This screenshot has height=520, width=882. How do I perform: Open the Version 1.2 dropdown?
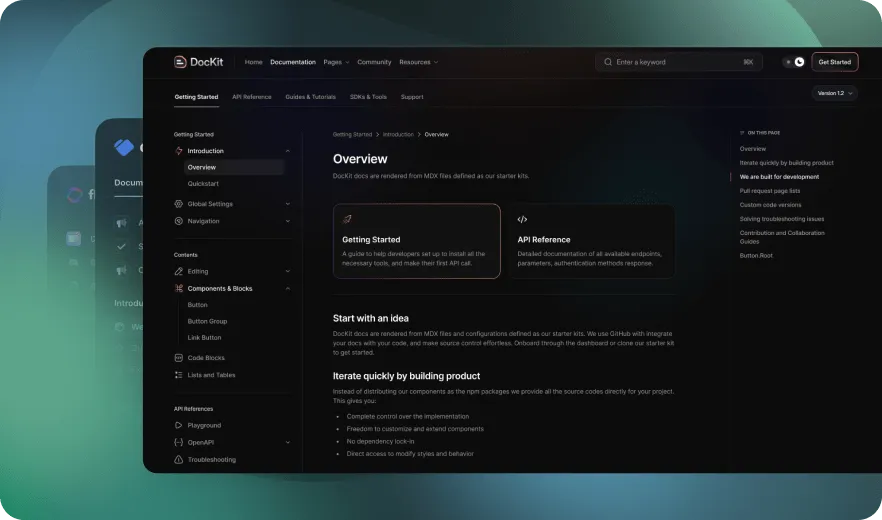click(834, 93)
